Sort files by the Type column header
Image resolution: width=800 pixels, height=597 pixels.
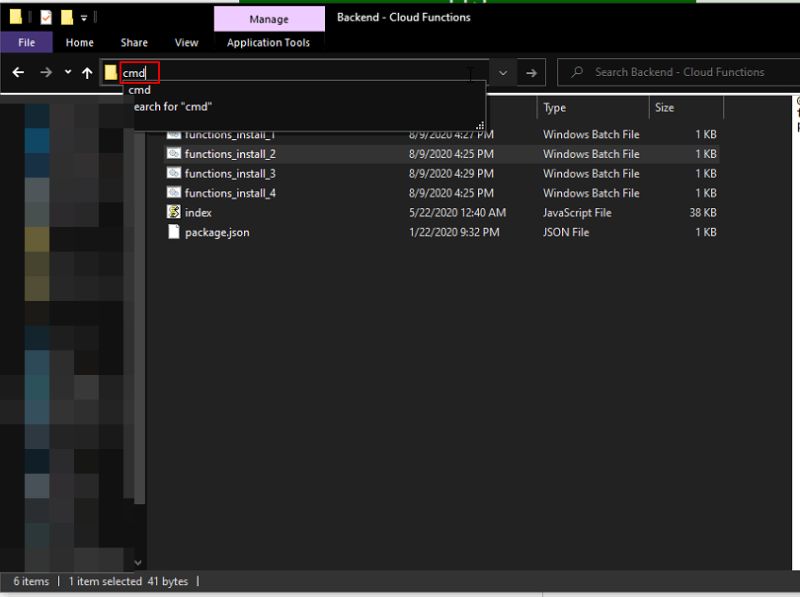[x=552, y=107]
